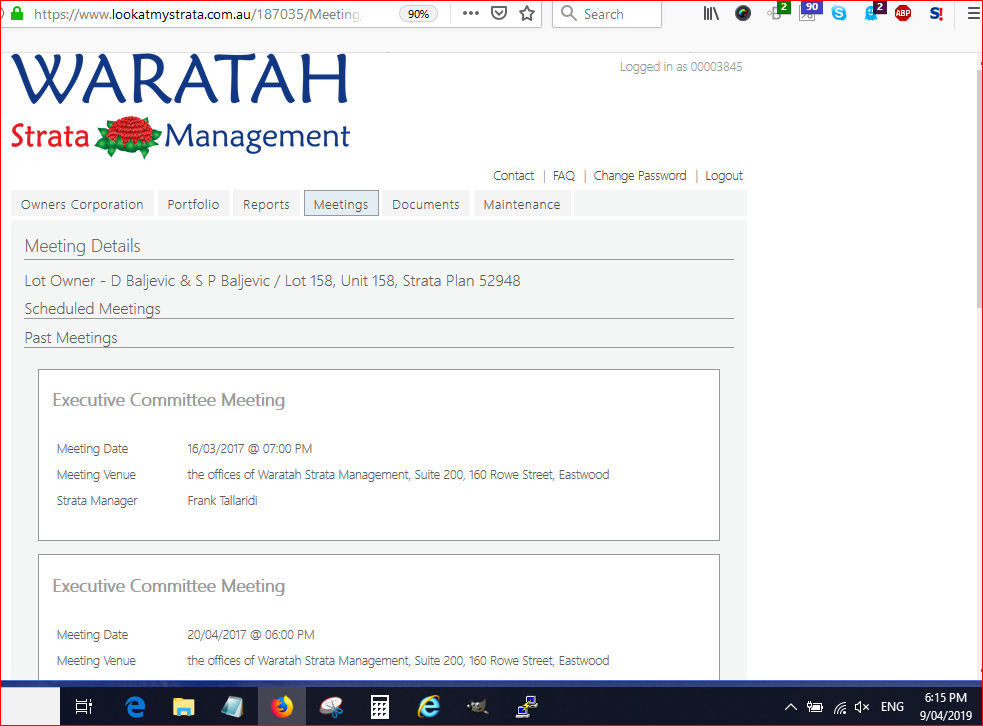
Task: Open the Firefox Library icon
Action: (x=711, y=13)
